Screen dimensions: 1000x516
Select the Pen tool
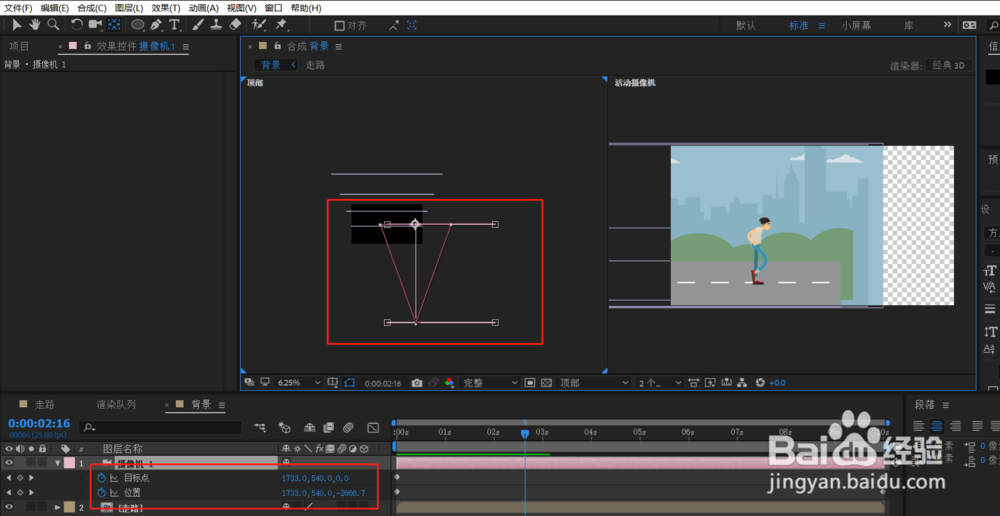156,25
